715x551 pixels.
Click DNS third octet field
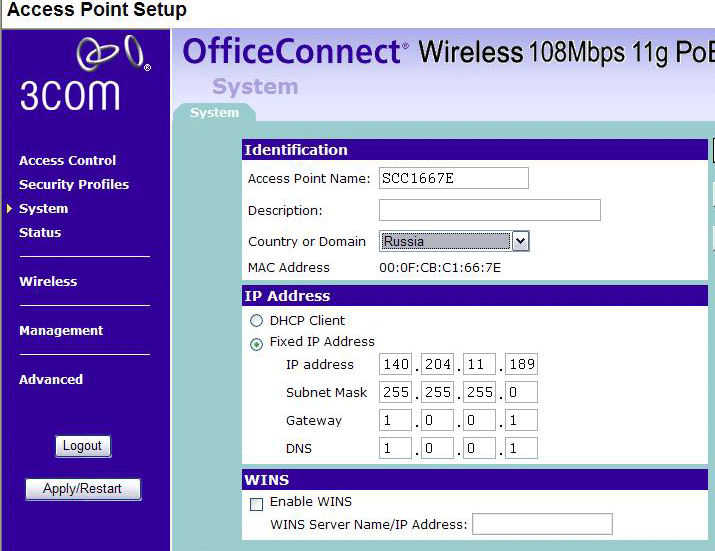tap(479, 448)
